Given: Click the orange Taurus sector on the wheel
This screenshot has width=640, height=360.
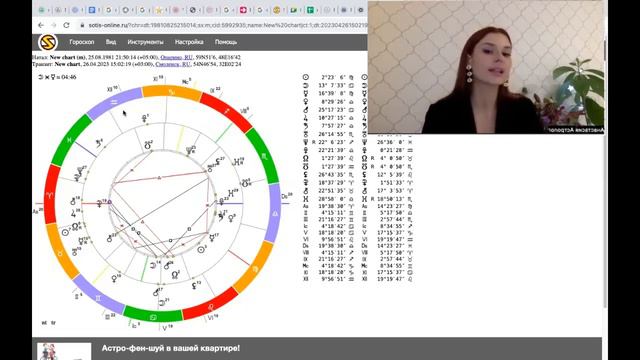Looking at the screenshot, I should [61, 253].
